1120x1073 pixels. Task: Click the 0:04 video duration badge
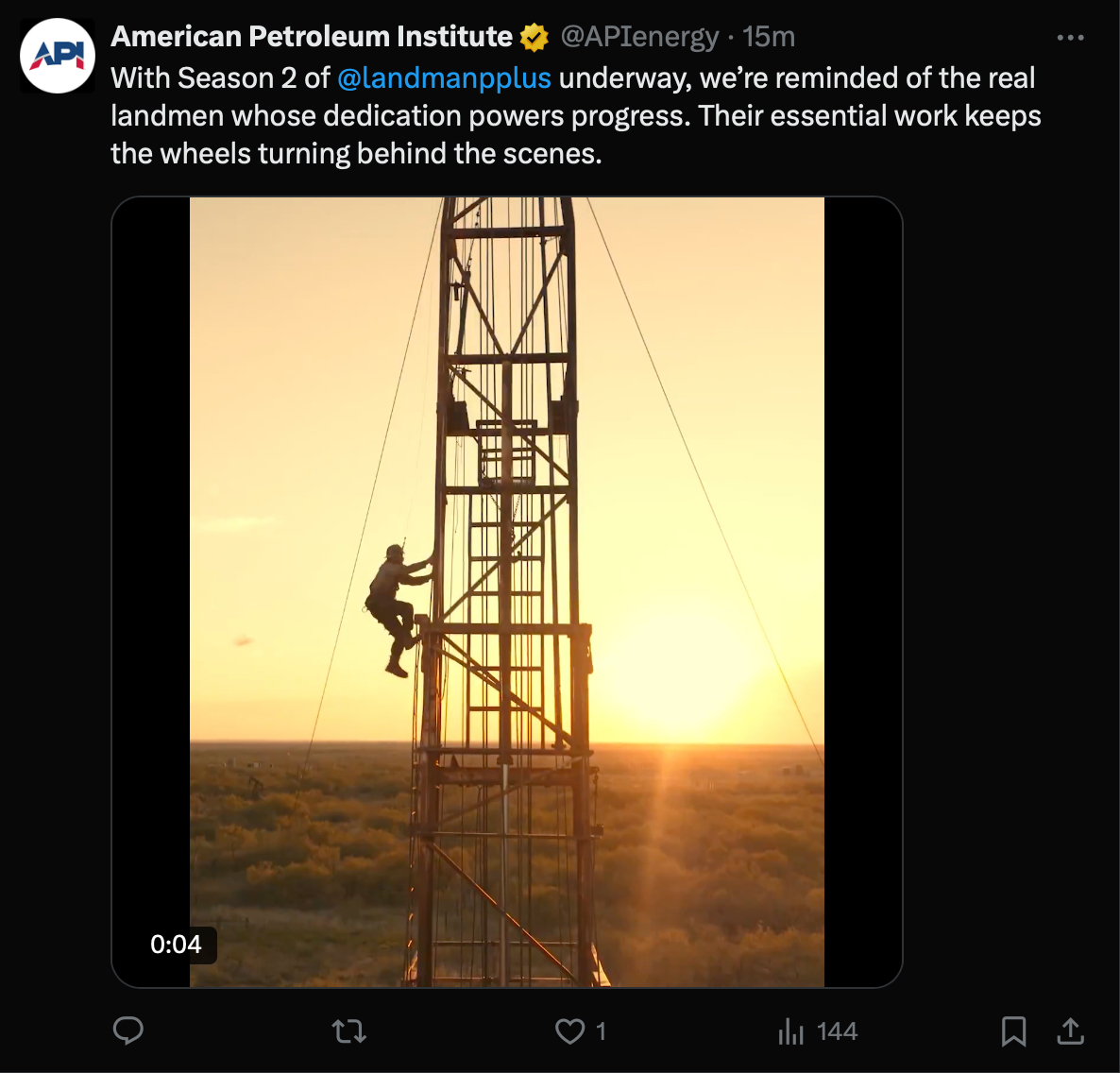pyautogui.click(x=176, y=945)
